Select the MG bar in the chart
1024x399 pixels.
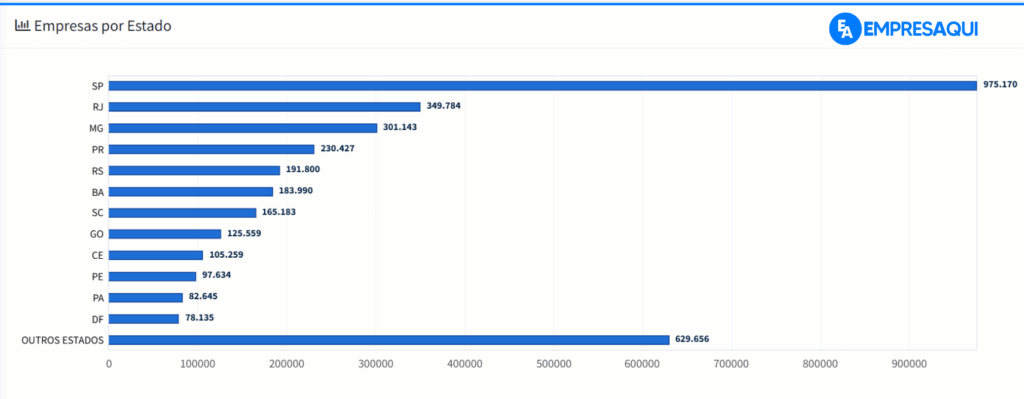[243, 128]
